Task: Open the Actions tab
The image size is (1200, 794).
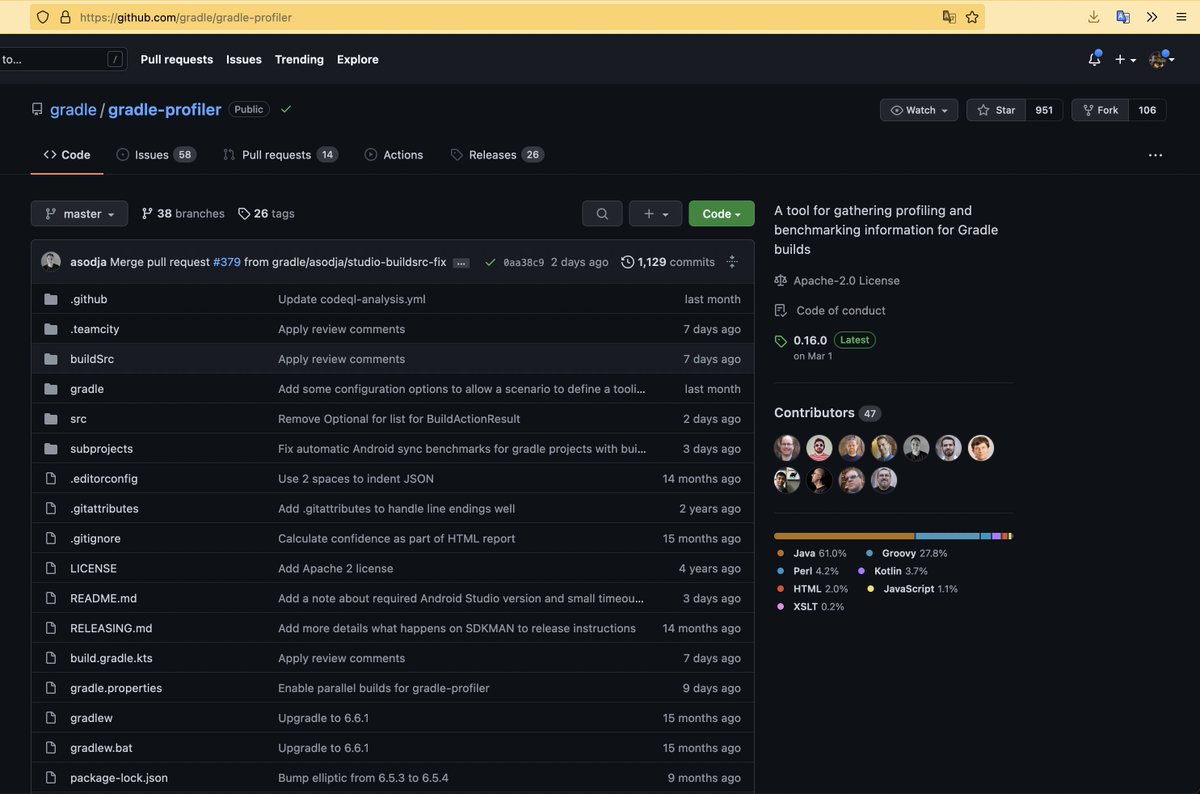Action: [x=394, y=155]
